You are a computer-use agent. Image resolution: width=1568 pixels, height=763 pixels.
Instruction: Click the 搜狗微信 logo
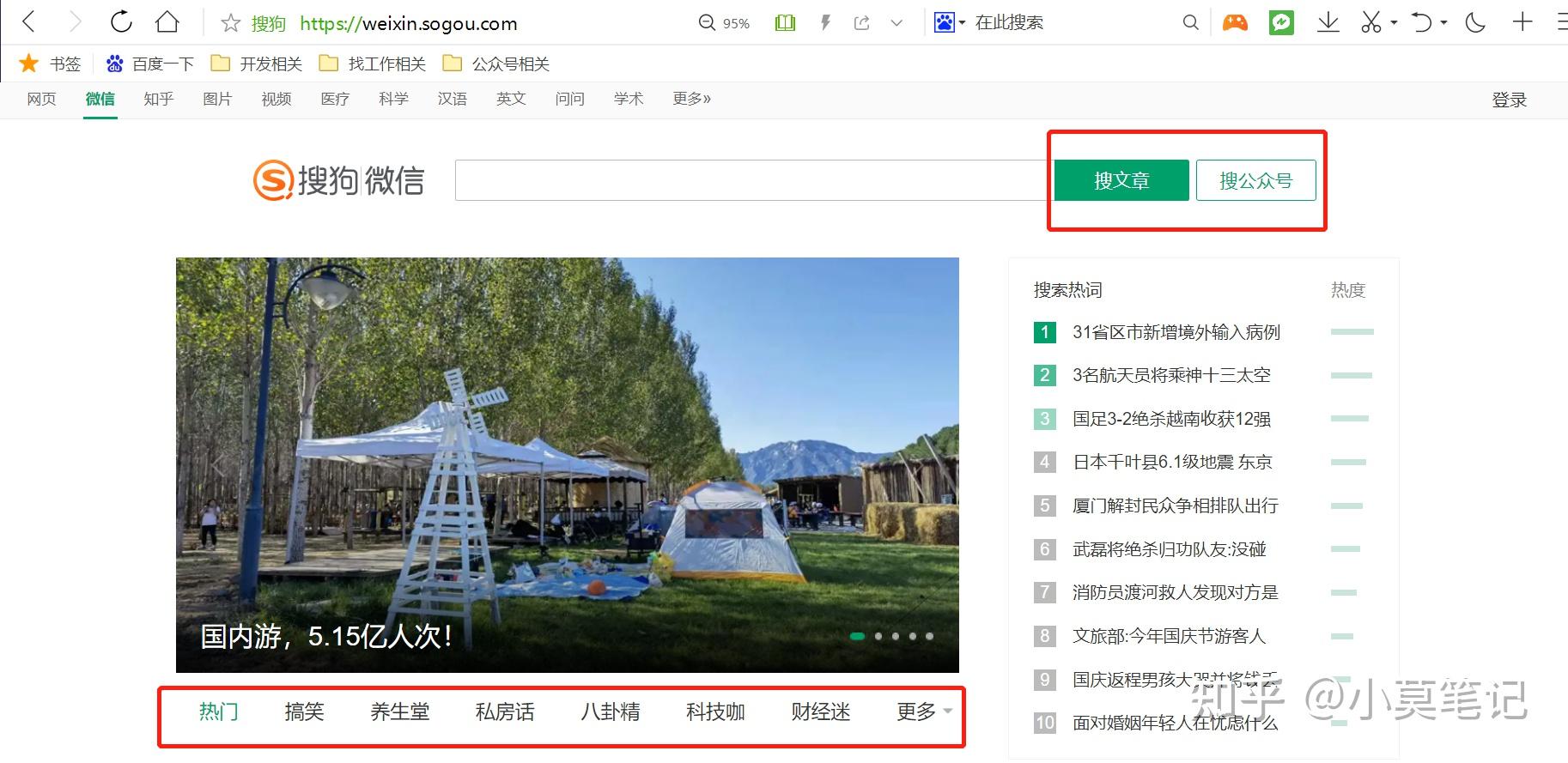(x=338, y=181)
